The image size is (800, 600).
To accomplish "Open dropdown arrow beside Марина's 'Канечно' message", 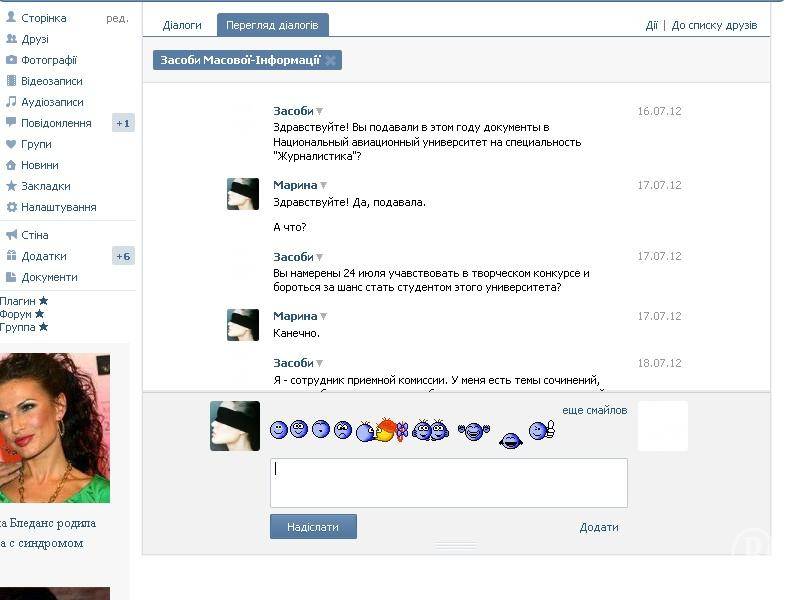I will pos(323,317).
